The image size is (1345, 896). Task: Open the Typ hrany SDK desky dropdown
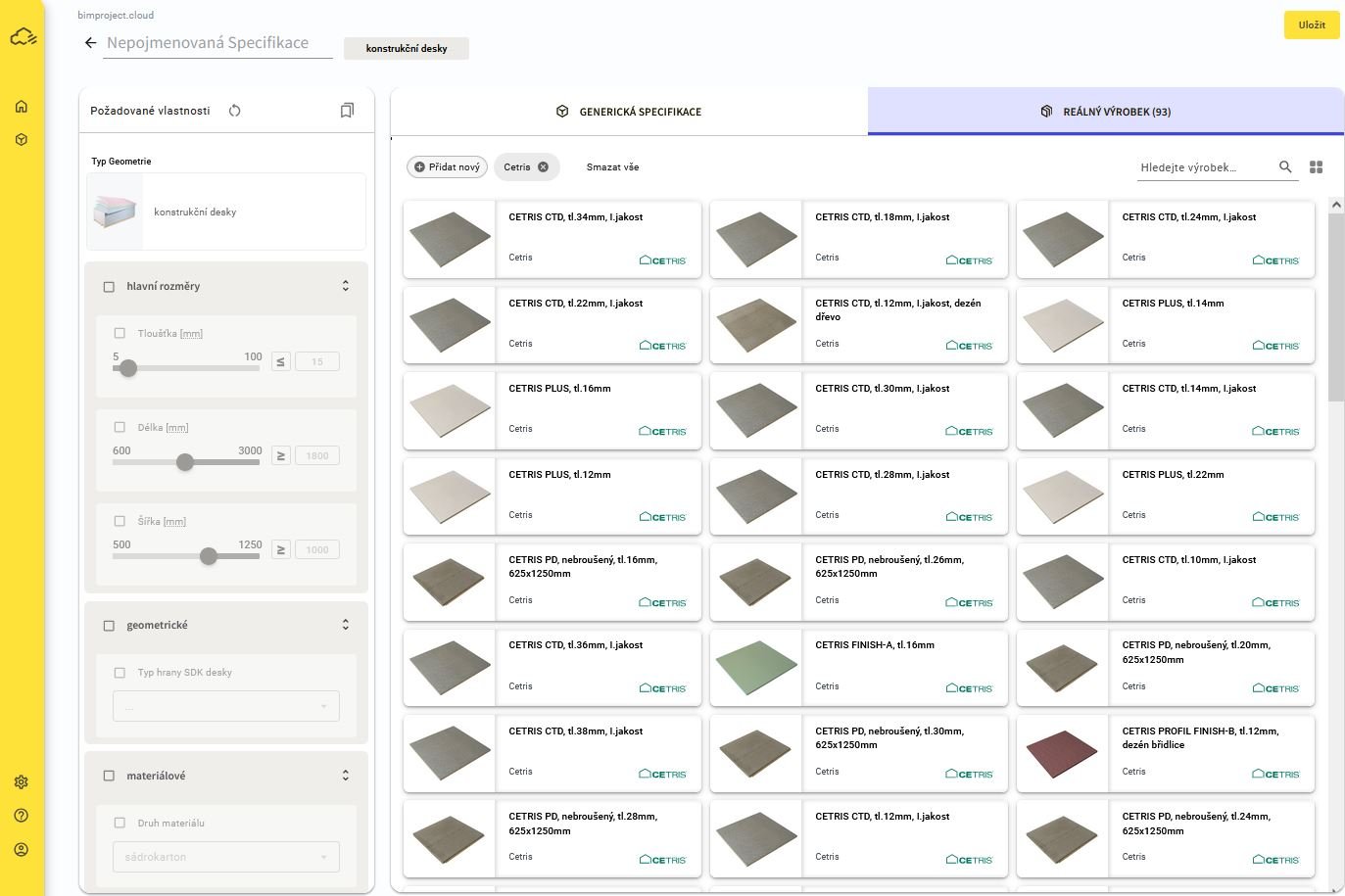point(226,706)
